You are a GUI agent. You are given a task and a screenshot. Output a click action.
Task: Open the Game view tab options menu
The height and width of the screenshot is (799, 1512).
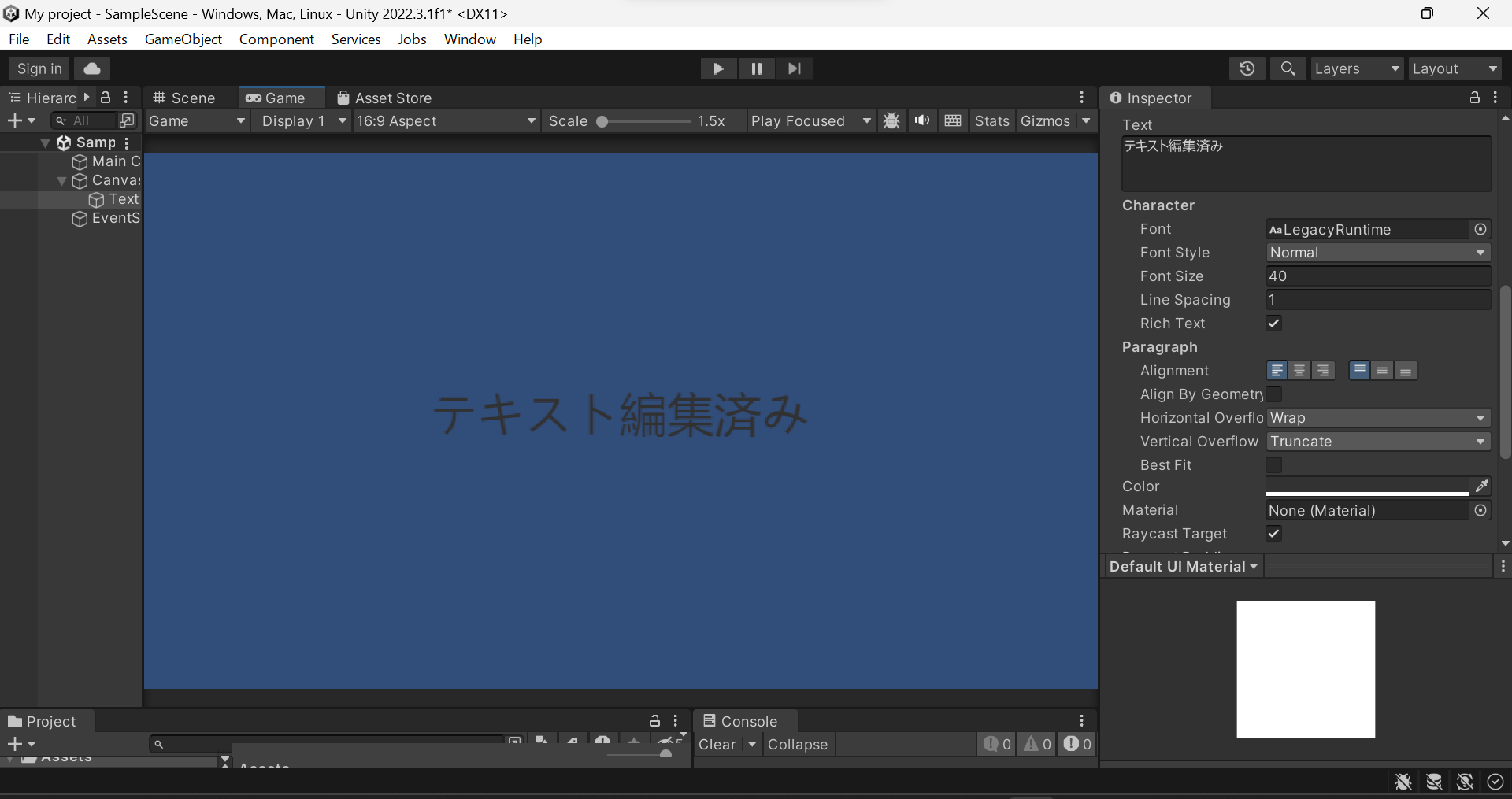tap(1082, 97)
